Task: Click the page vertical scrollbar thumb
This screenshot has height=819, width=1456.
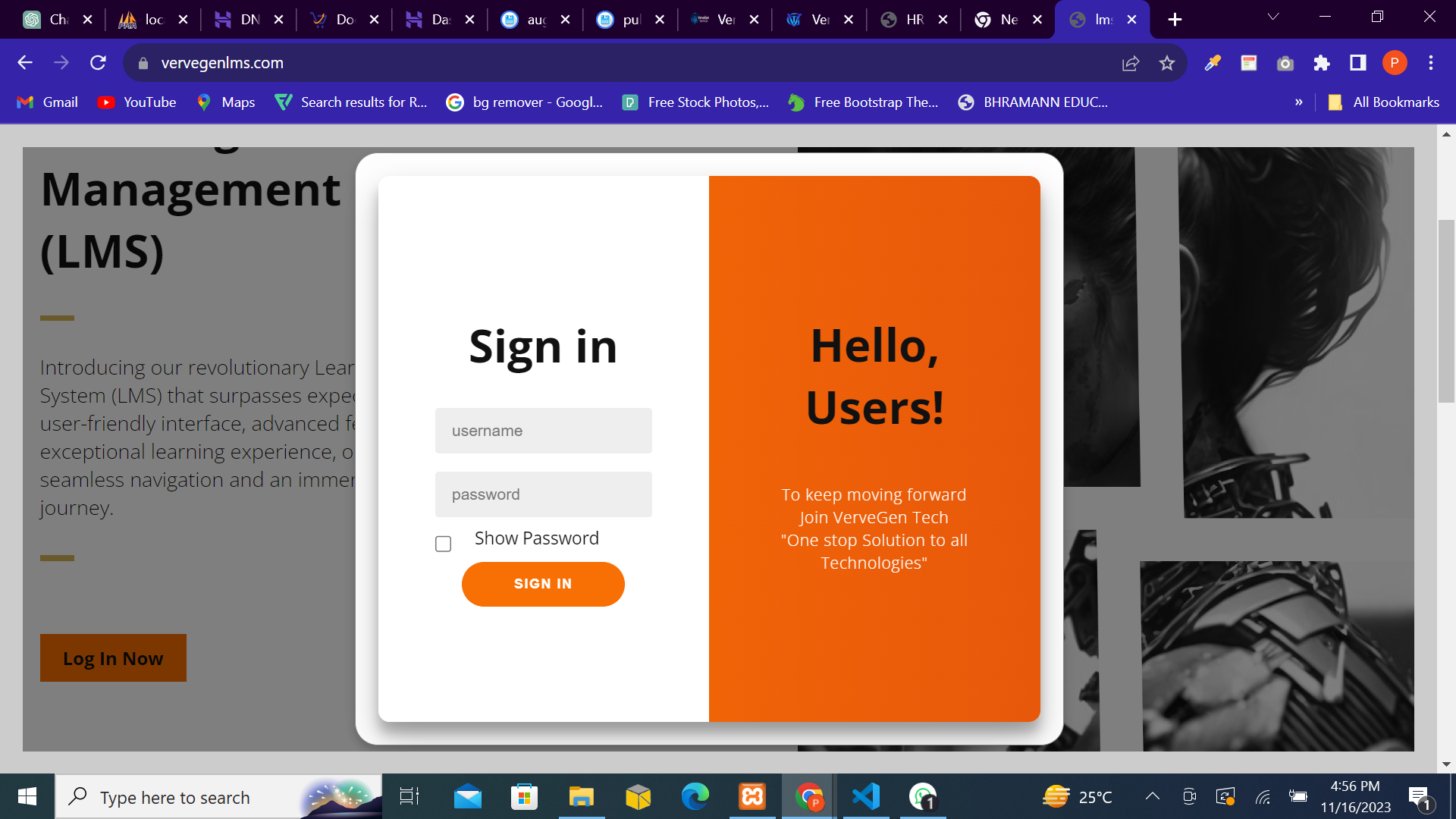Action: coord(1446,311)
